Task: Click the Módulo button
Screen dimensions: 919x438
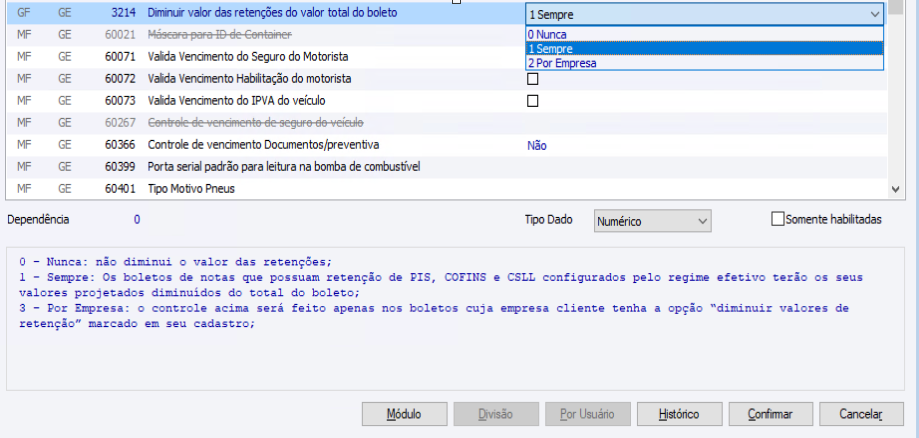Action: (404, 414)
